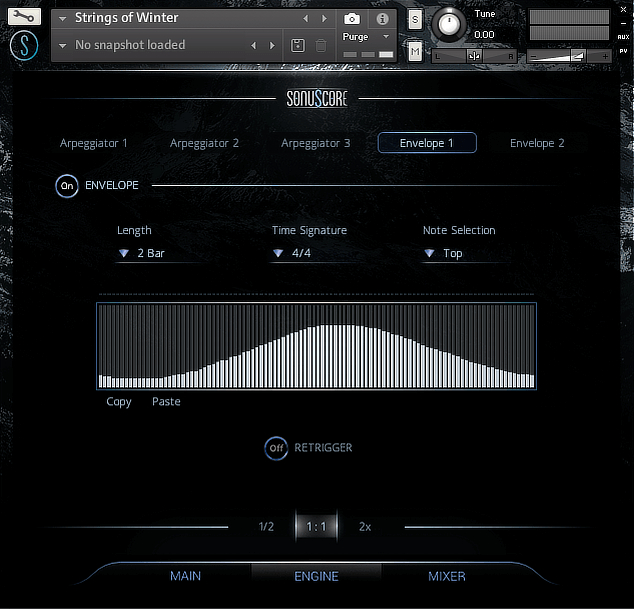Close the instrument with the X icon

tap(623, 10)
